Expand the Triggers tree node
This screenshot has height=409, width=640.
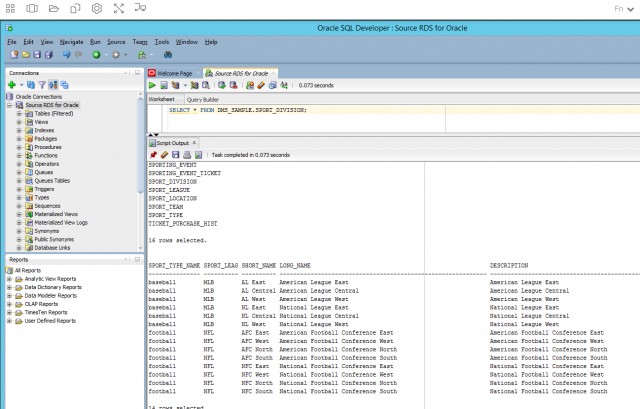pyautogui.click(x=19, y=189)
